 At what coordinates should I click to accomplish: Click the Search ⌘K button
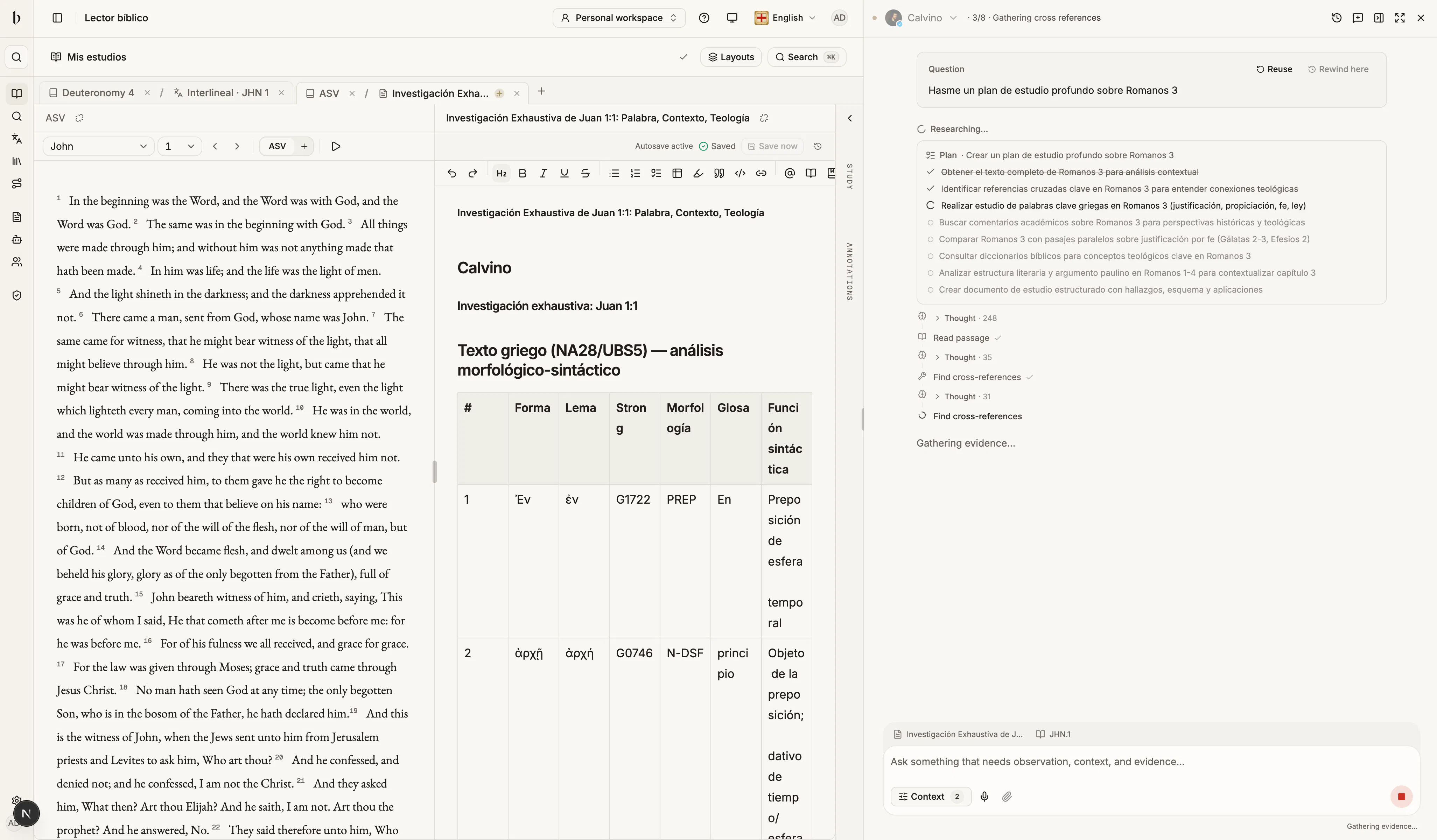point(807,57)
